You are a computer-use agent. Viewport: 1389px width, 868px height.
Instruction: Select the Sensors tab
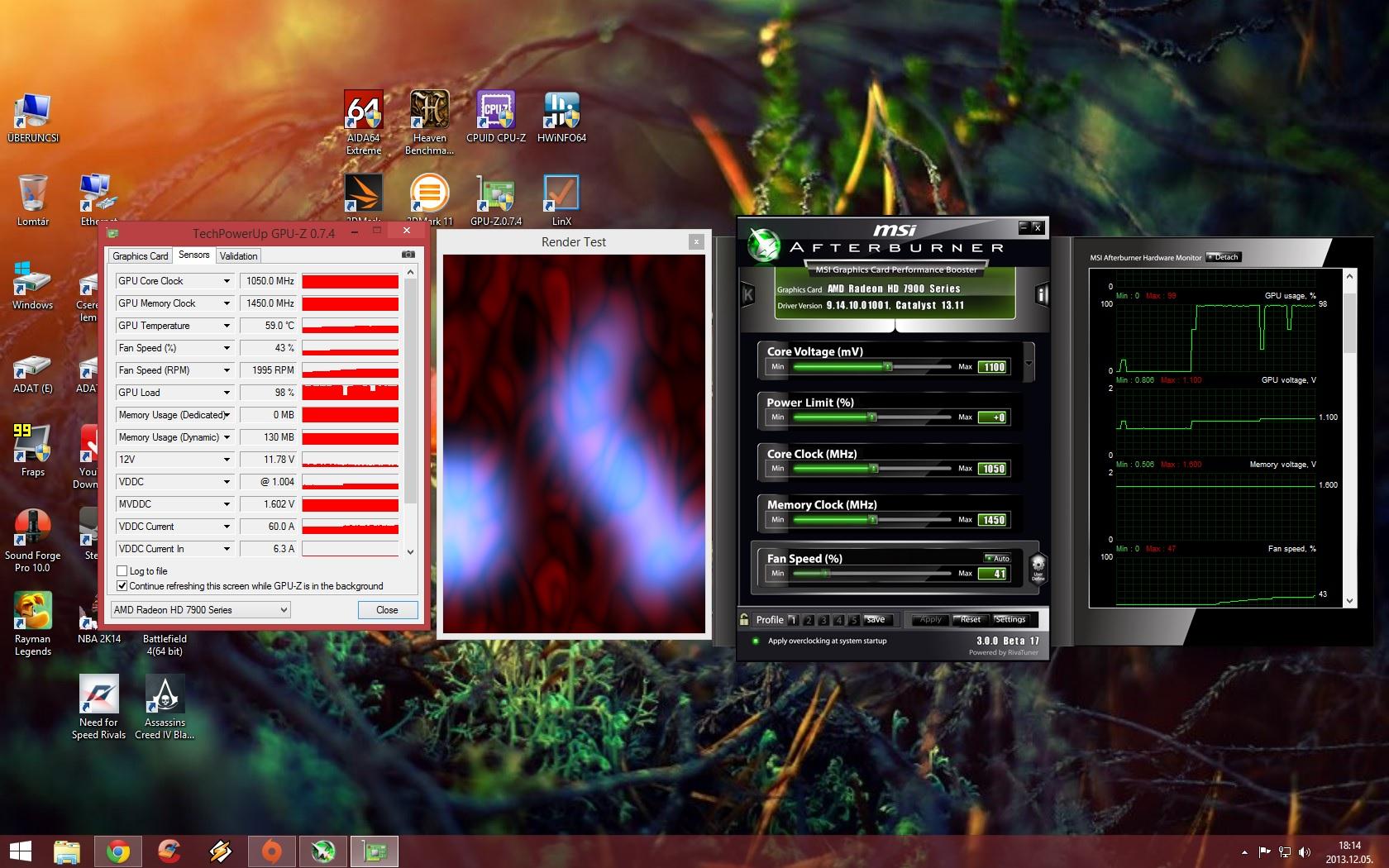click(x=194, y=255)
